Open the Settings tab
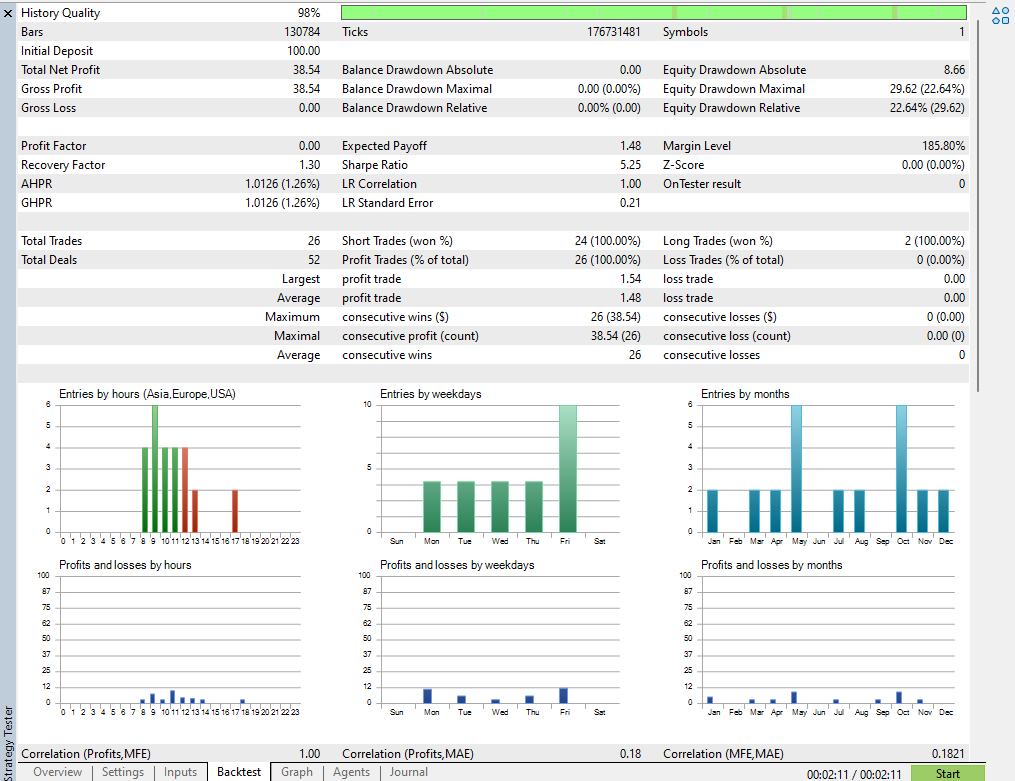This screenshot has height=781, width=1015. tap(123, 772)
